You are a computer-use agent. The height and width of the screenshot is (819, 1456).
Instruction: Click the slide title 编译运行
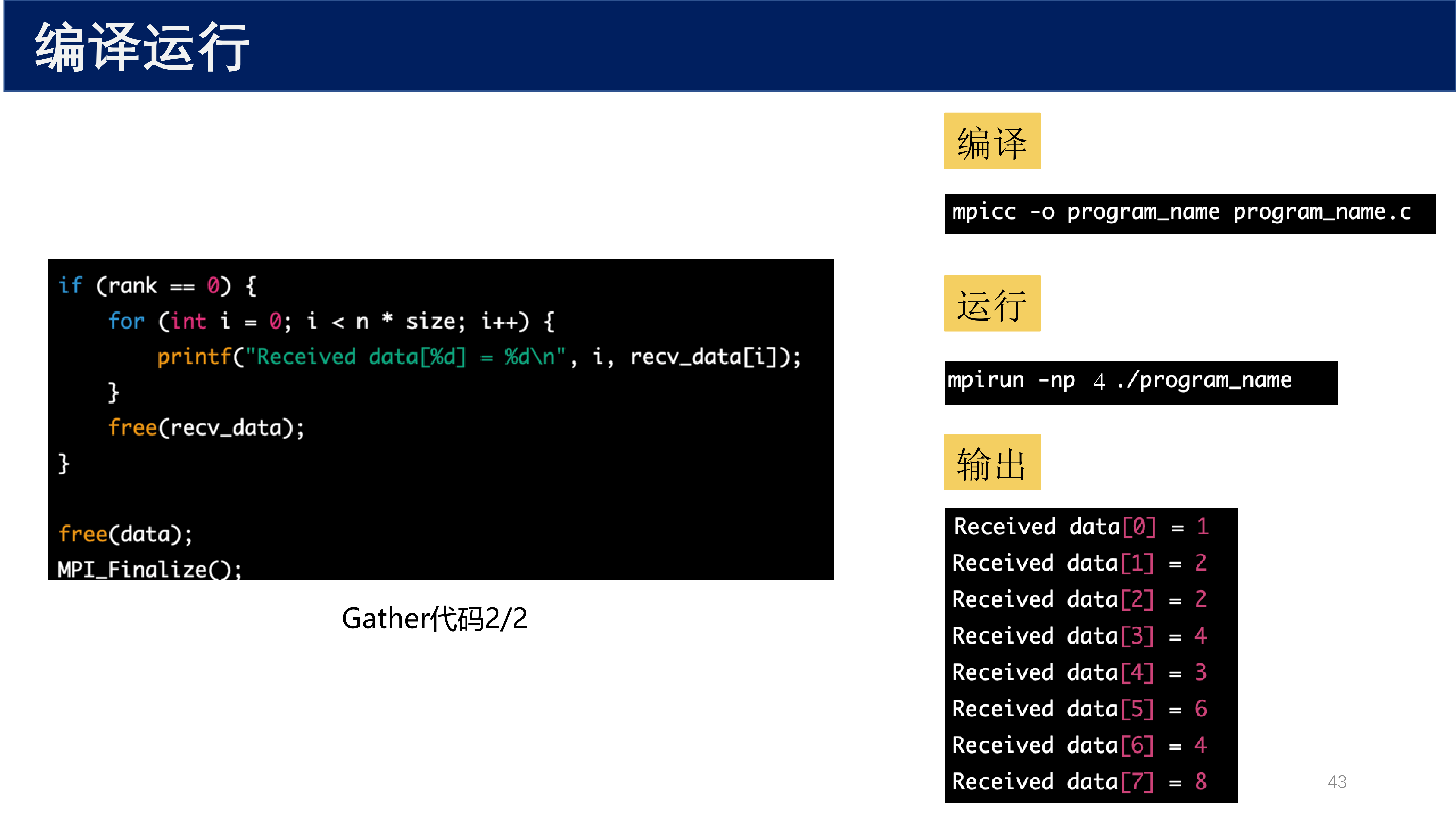coord(141,48)
